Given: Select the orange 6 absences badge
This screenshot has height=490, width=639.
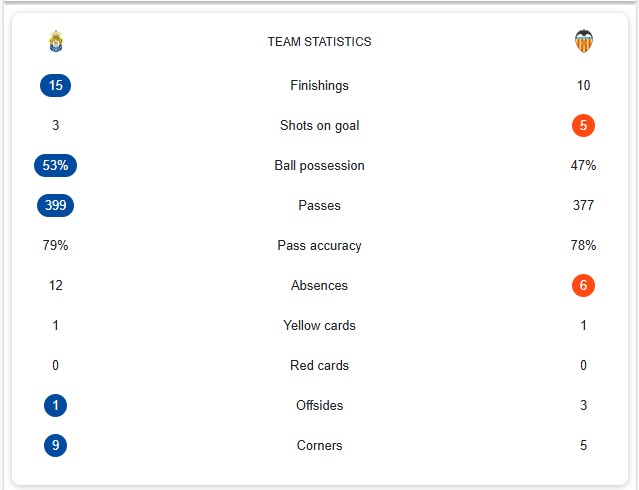Looking at the screenshot, I should pos(584,285).
